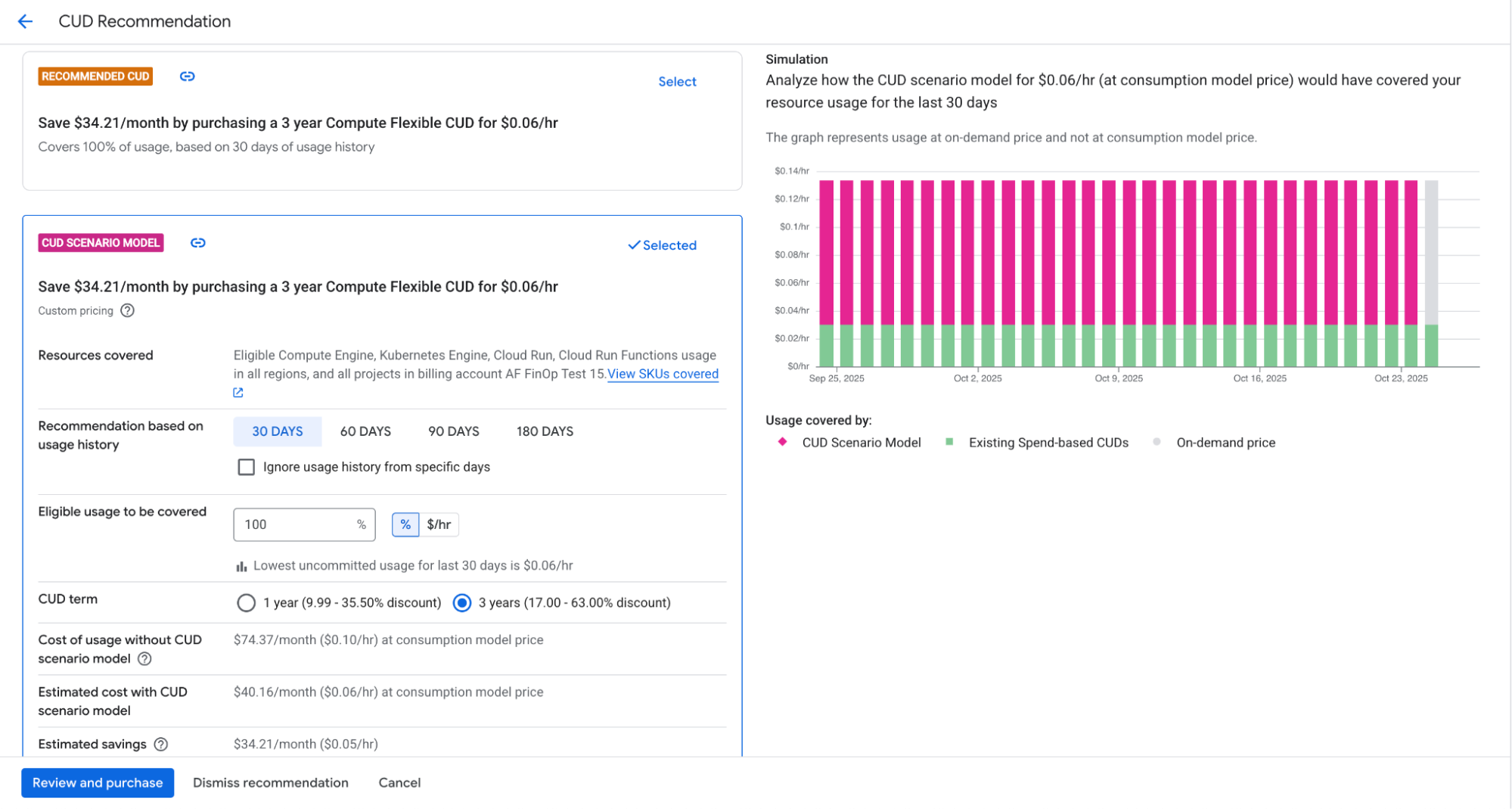Open the View SKUs covered link

point(662,373)
